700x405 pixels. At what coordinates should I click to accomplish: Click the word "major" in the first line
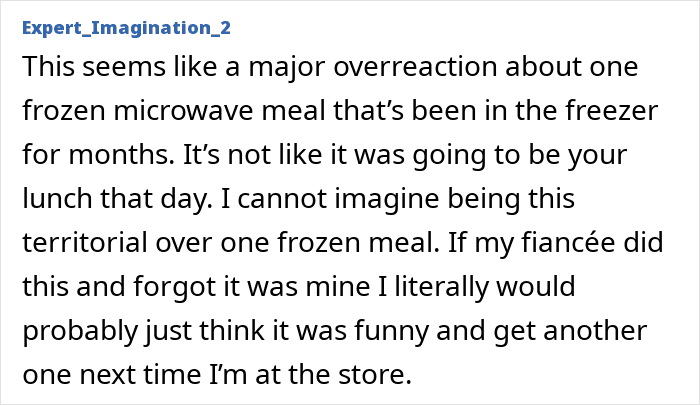(237, 69)
